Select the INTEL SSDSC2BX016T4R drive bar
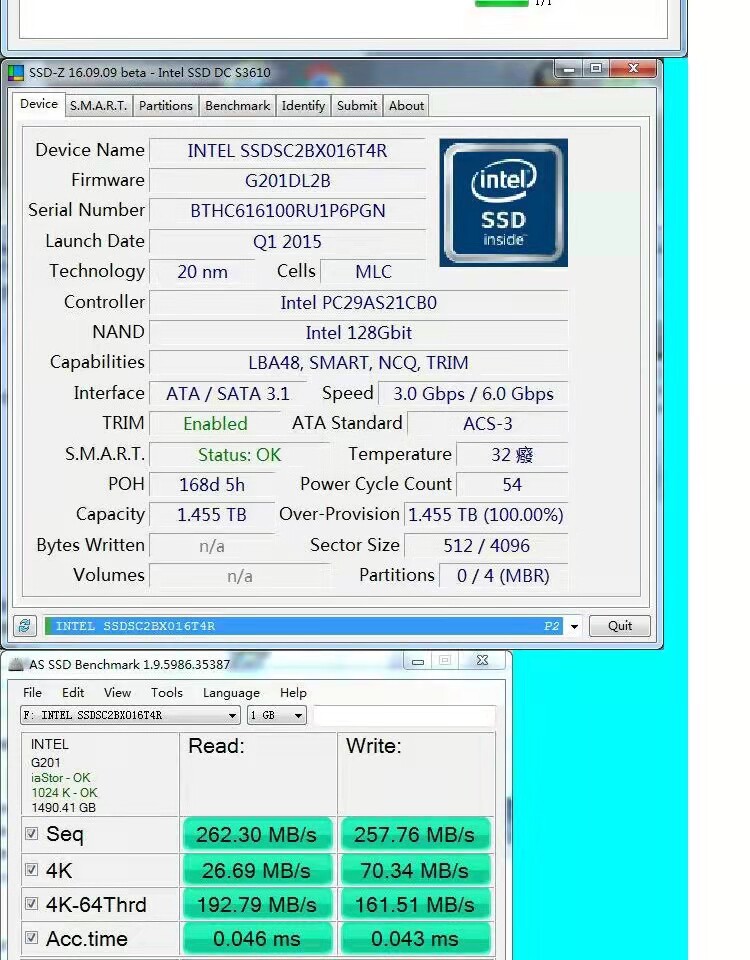Screen dimensions: 750x960 (x=304, y=626)
